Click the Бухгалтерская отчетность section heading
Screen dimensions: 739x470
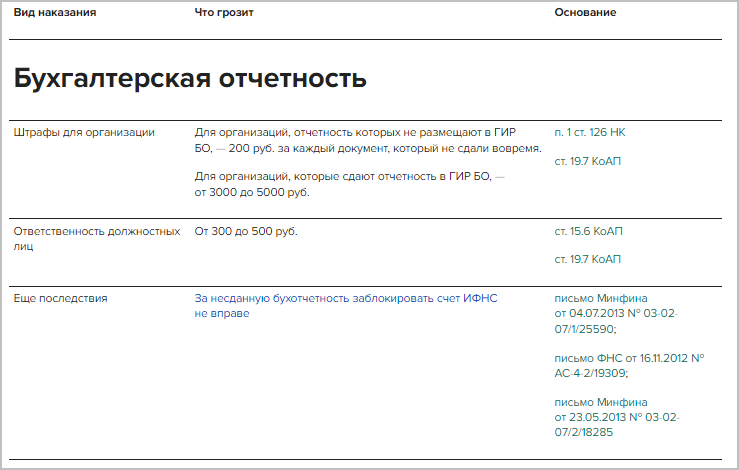tap(190, 79)
